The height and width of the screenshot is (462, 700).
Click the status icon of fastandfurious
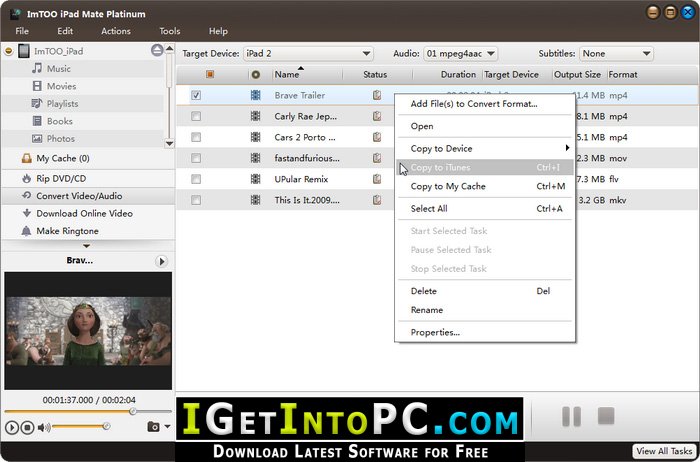377,158
